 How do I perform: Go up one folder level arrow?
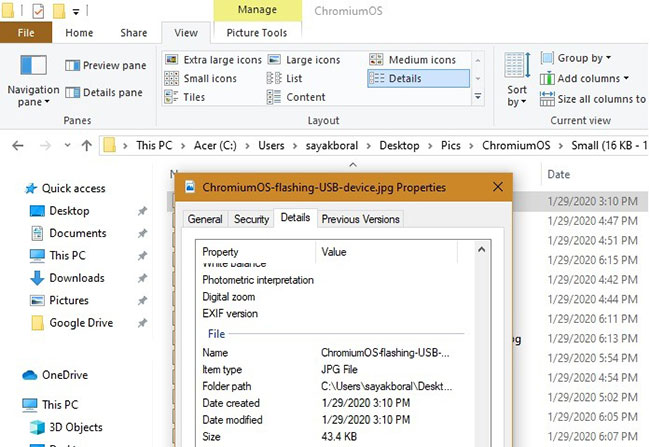coord(86,146)
